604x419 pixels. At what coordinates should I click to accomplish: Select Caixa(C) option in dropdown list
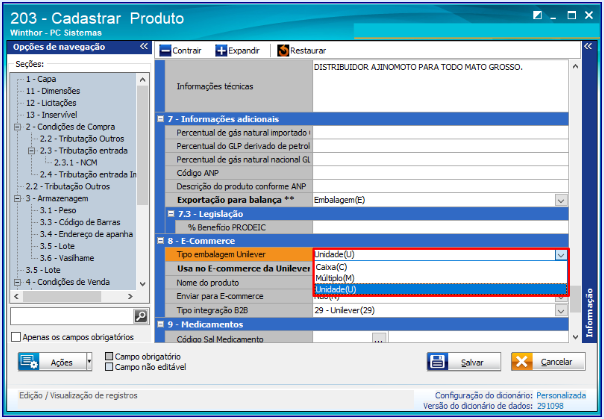[441, 267]
